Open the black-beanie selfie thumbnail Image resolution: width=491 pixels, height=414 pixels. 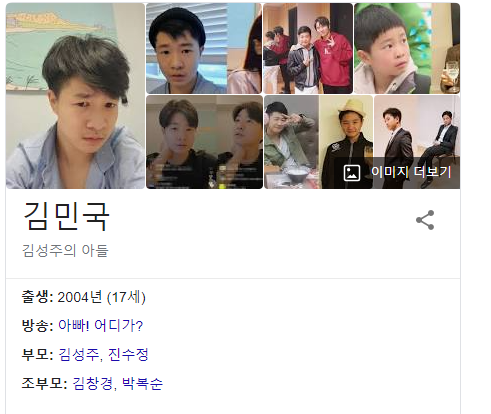coord(204,48)
